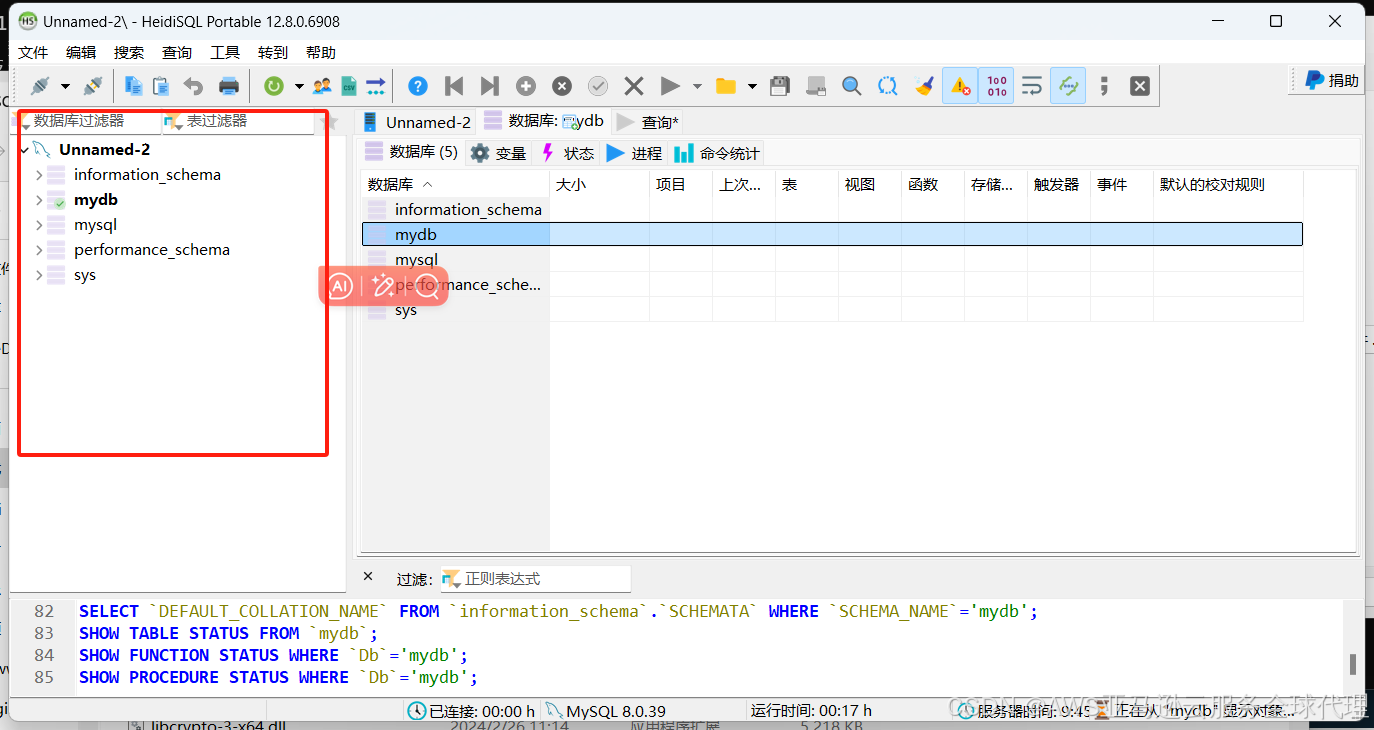Load an SQL file with the folder icon
The height and width of the screenshot is (730, 1374).
click(x=726, y=86)
